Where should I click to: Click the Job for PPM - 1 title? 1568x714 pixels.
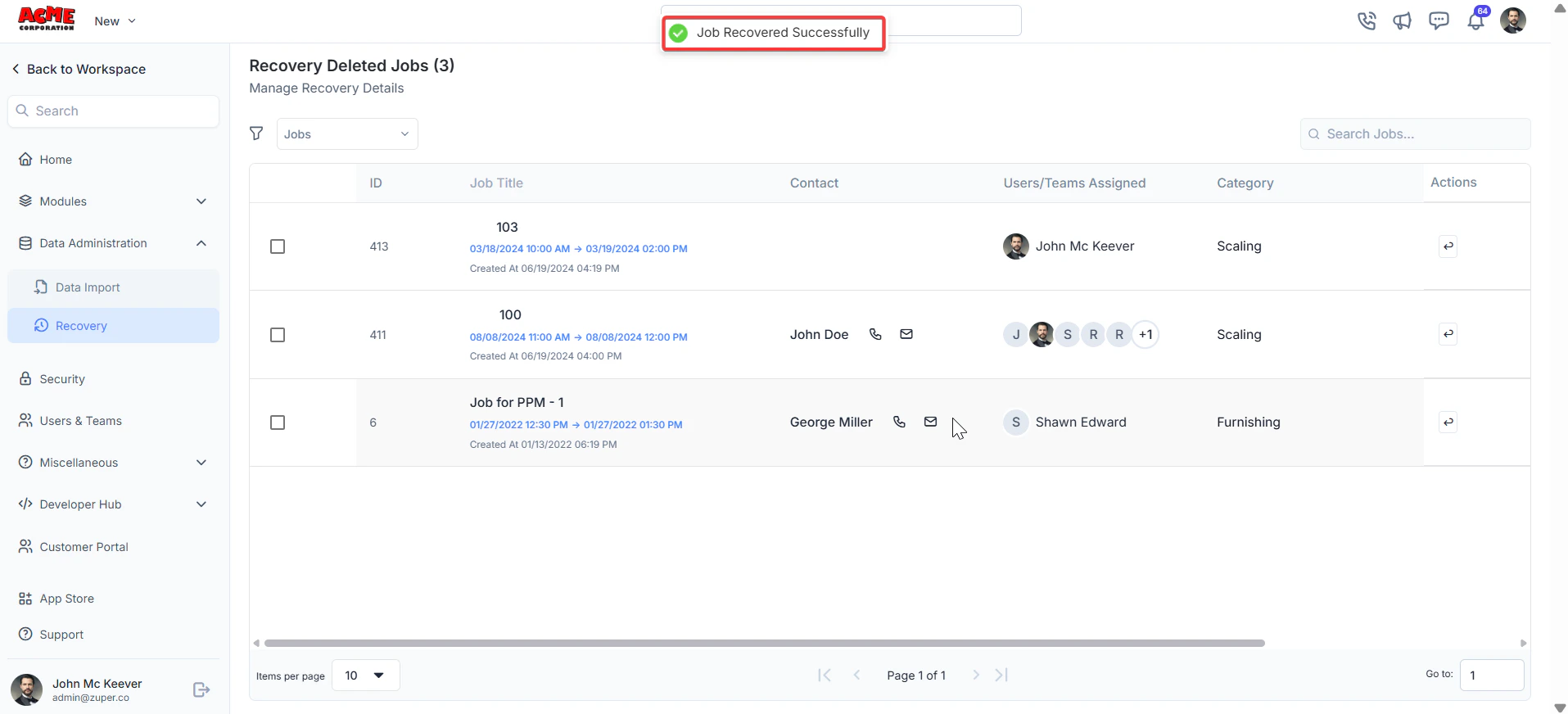click(517, 403)
